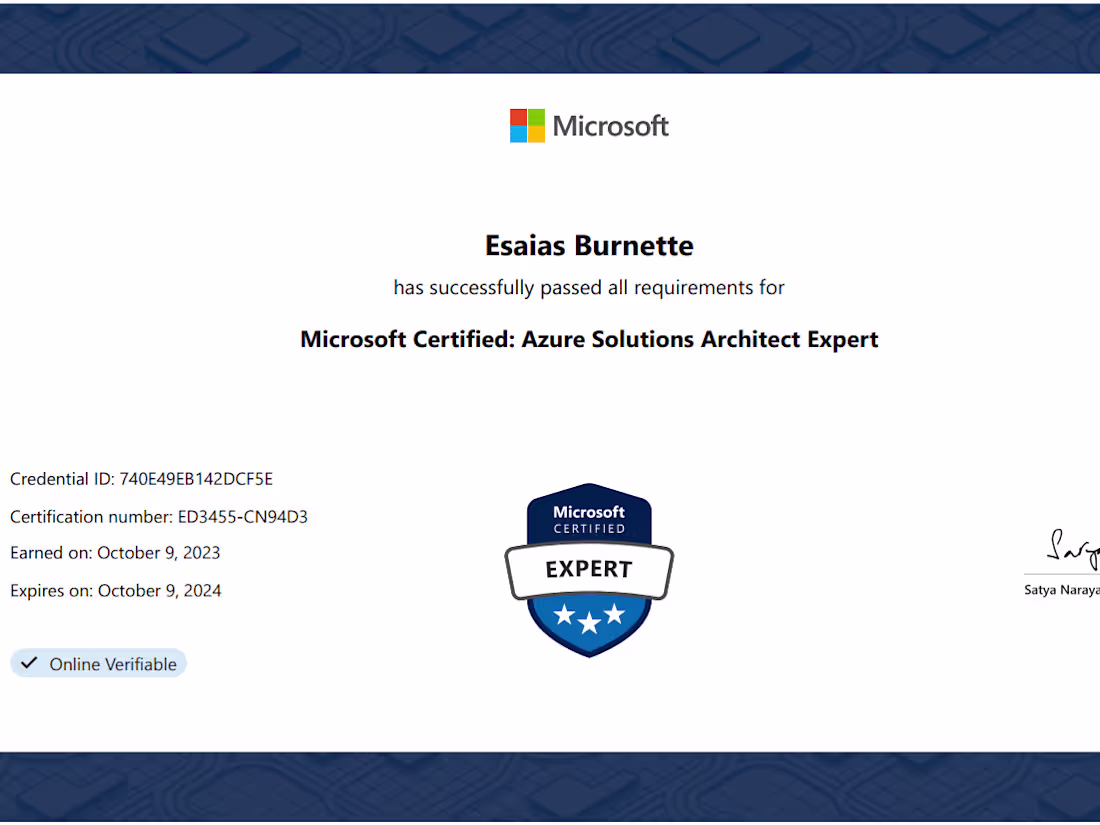The width and height of the screenshot is (1100, 825).
Task: Click the red square of the Microsoft logo
Action: [517, 116]
